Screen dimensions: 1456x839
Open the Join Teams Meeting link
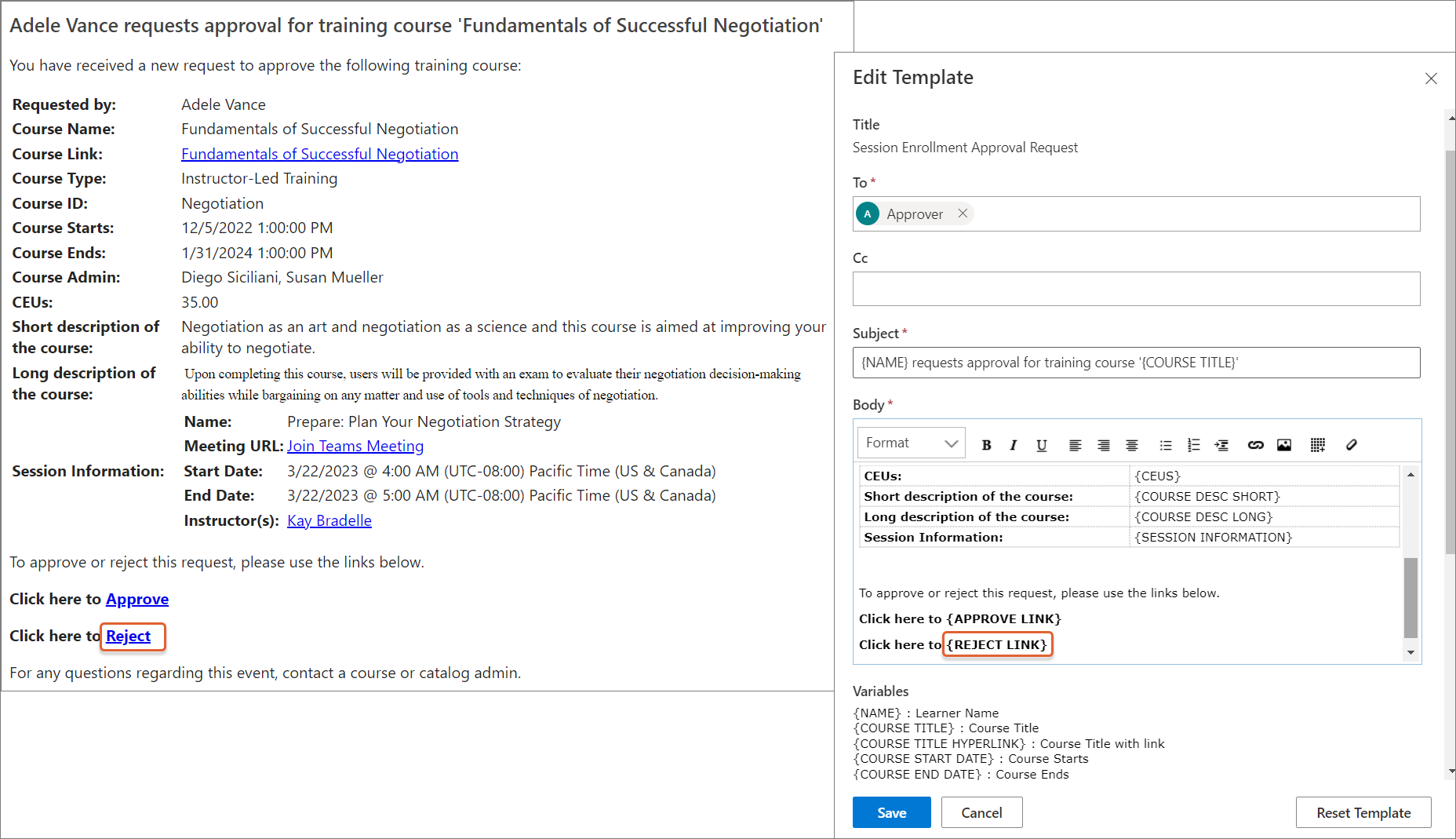coord(355,446)
